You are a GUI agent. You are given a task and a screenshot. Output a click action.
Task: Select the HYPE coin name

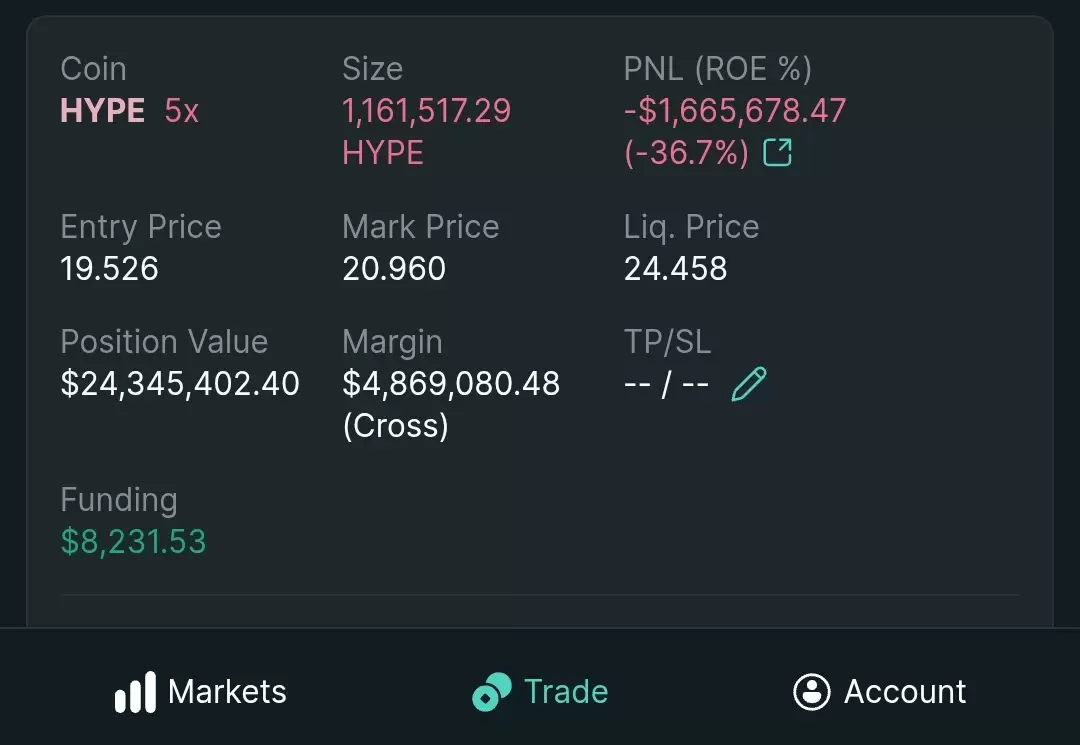click(x=103, y=110)
